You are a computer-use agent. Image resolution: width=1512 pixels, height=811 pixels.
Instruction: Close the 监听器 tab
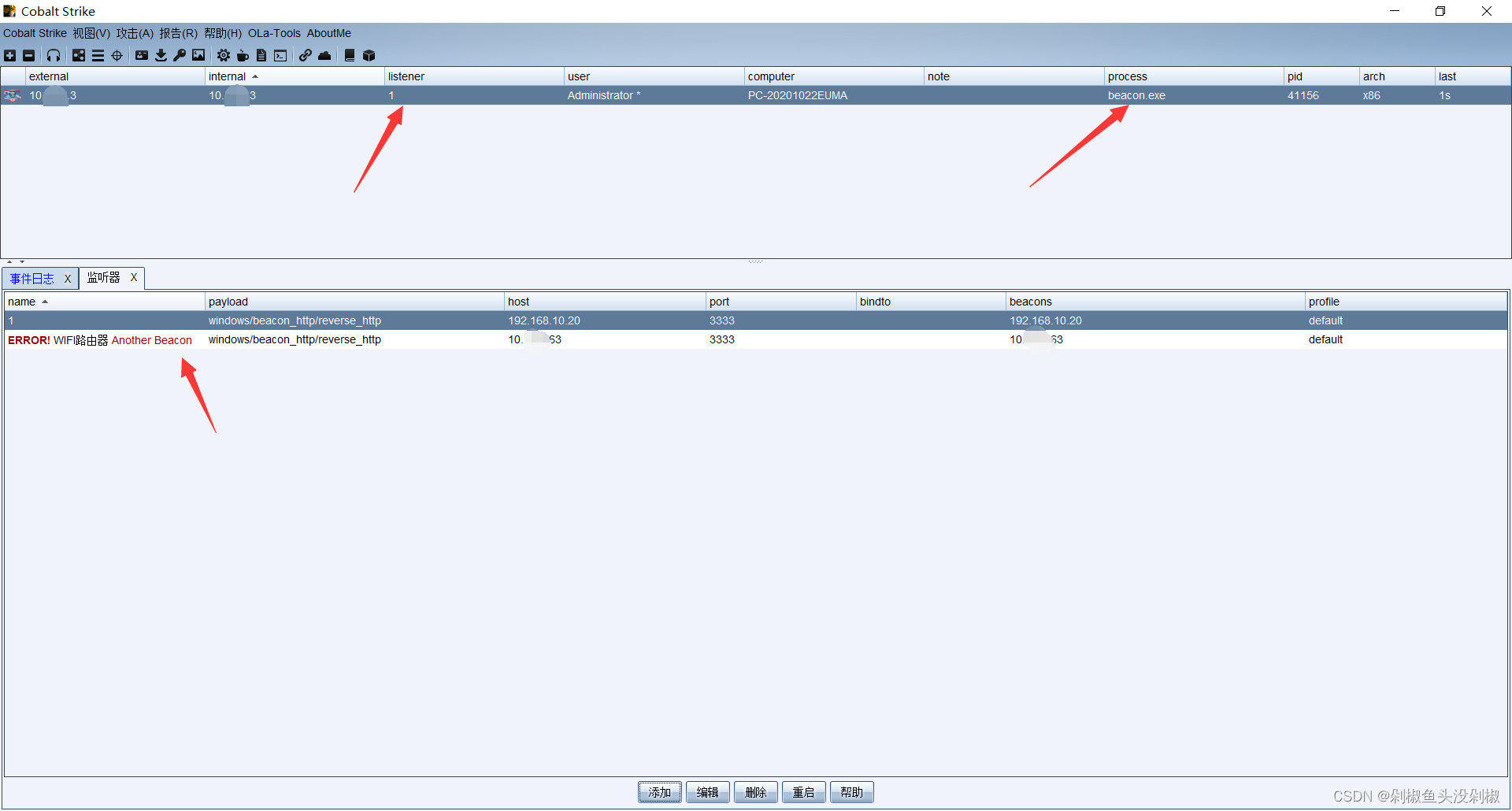coord(134,277)
